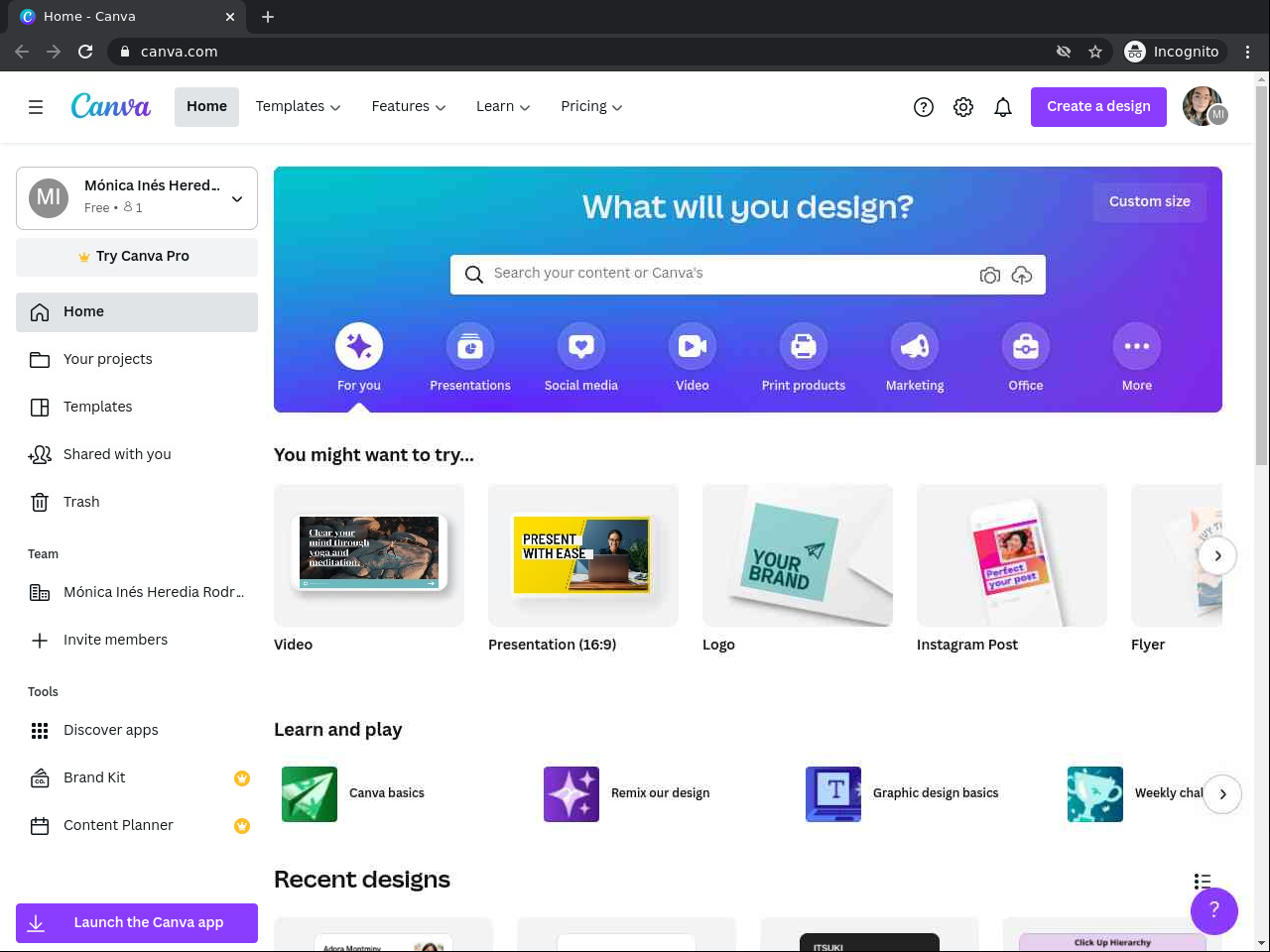Image resolution: width=1270 pixels, height=952 pixels.
Task: Open Chrome's three-dot menu
Action: coord(1248,52)
